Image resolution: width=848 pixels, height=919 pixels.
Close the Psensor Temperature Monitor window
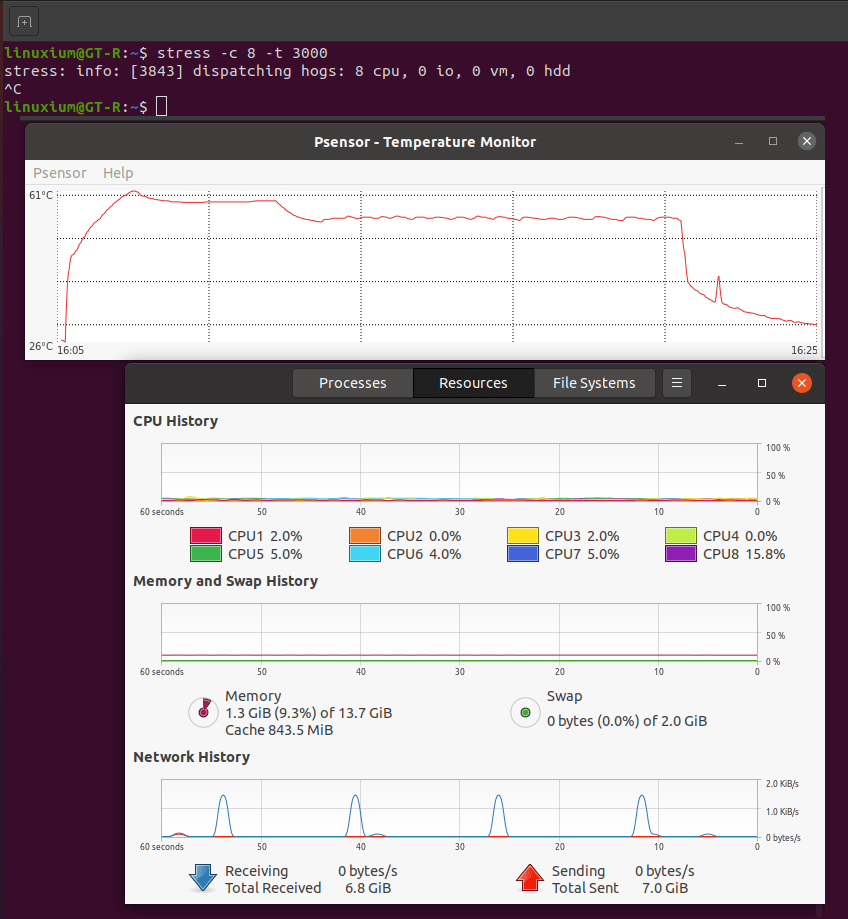807,141
